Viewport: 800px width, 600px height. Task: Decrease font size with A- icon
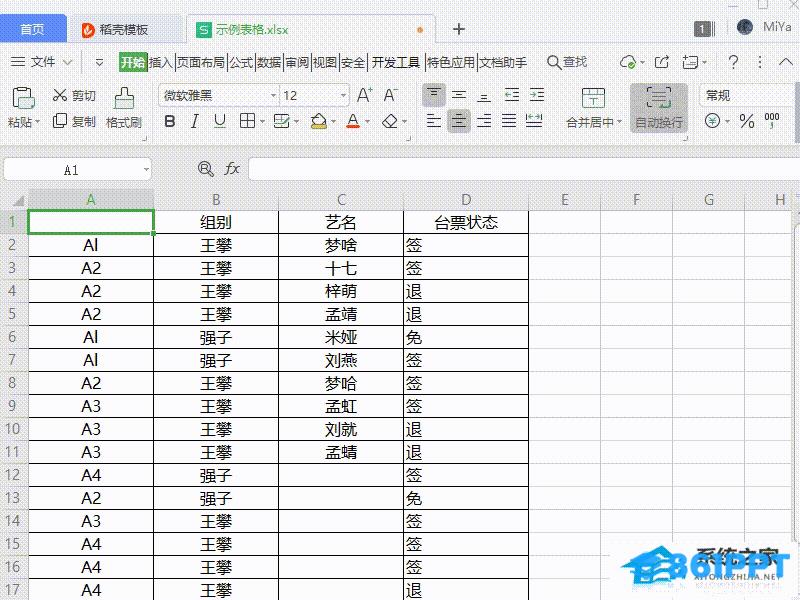pos(390,95)
